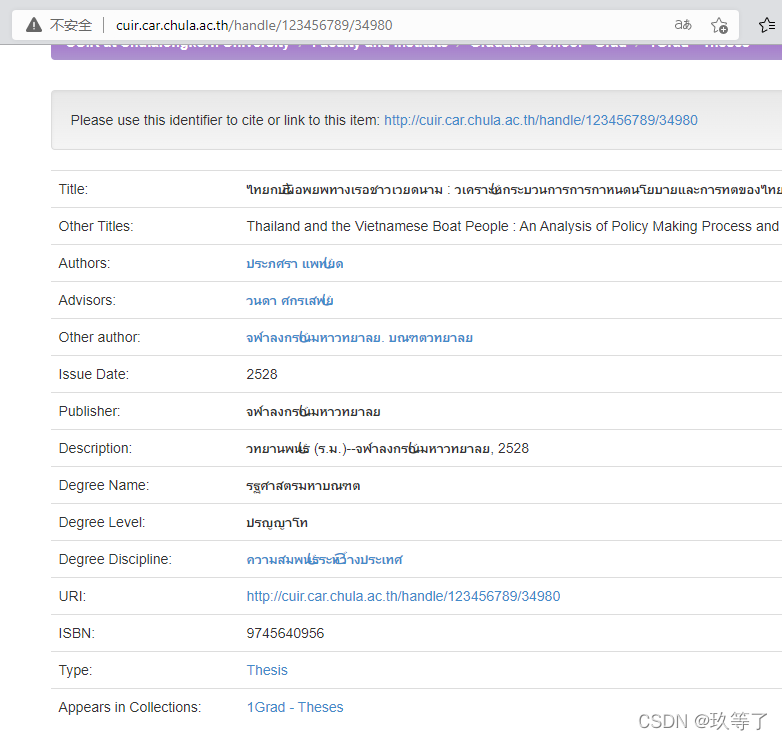
Task: Click the 不安全 security label
Action: pyautogui.click(x=71, y=25)
